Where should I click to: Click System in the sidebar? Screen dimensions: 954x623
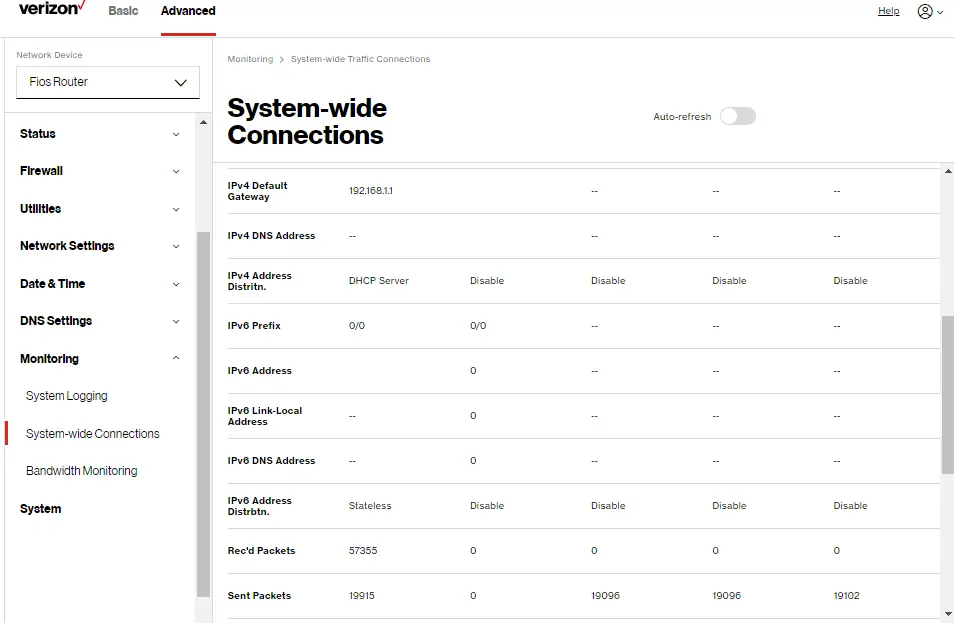pos(40,509)
